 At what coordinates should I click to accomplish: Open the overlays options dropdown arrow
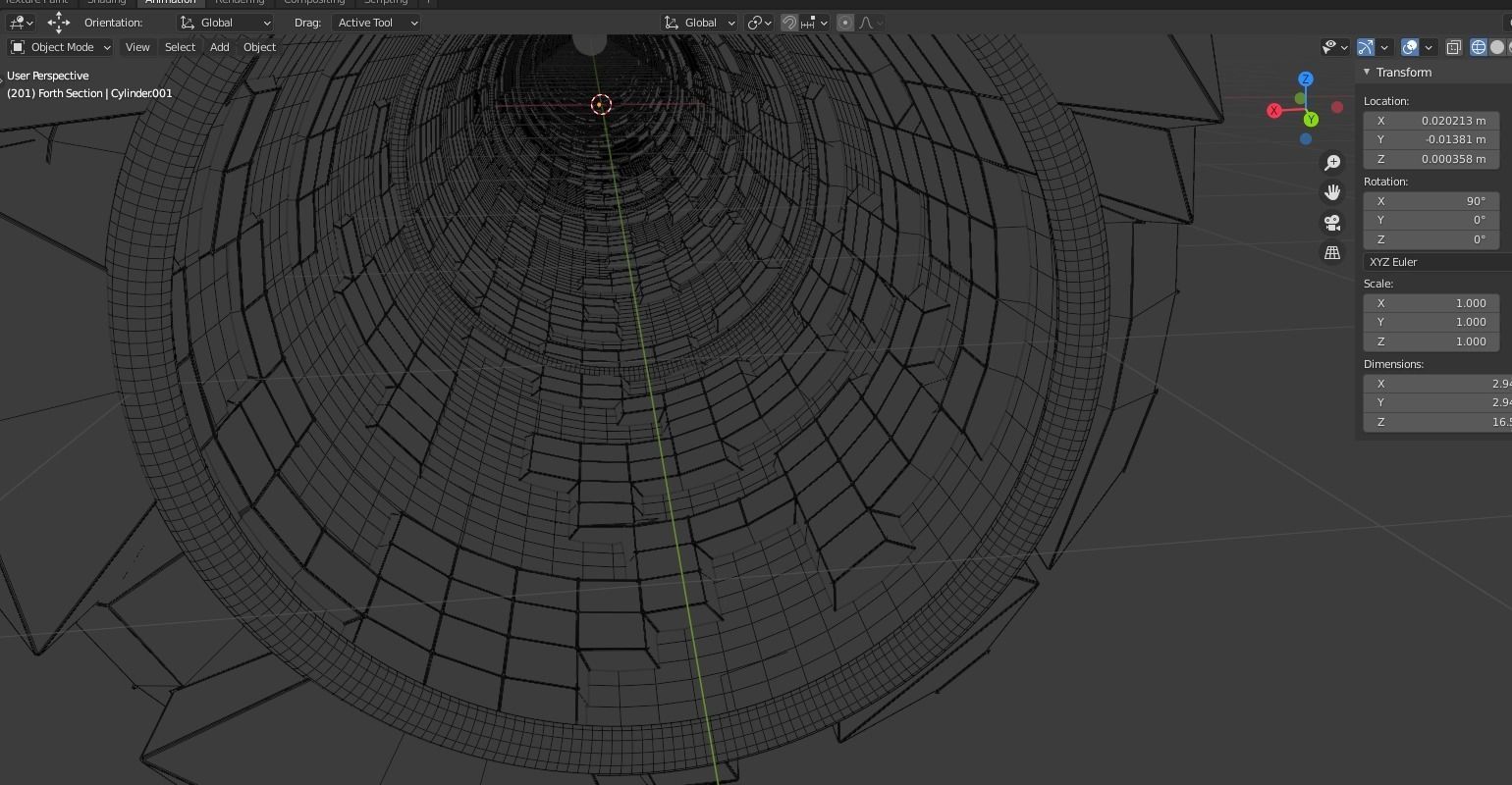coord(1429,47)
